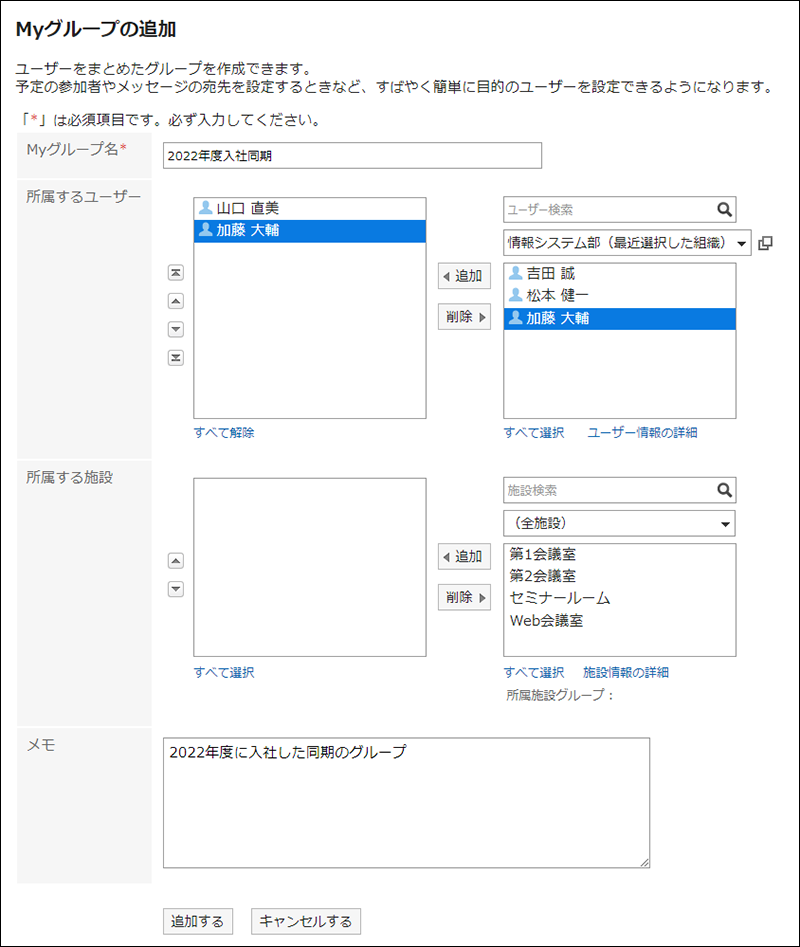800x947 pixels.
Task: Move selected facility down
Action: 176,589
